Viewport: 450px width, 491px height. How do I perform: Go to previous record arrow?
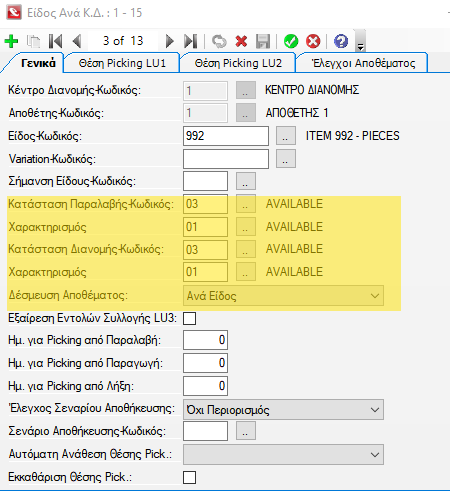(x=77, y=41)
